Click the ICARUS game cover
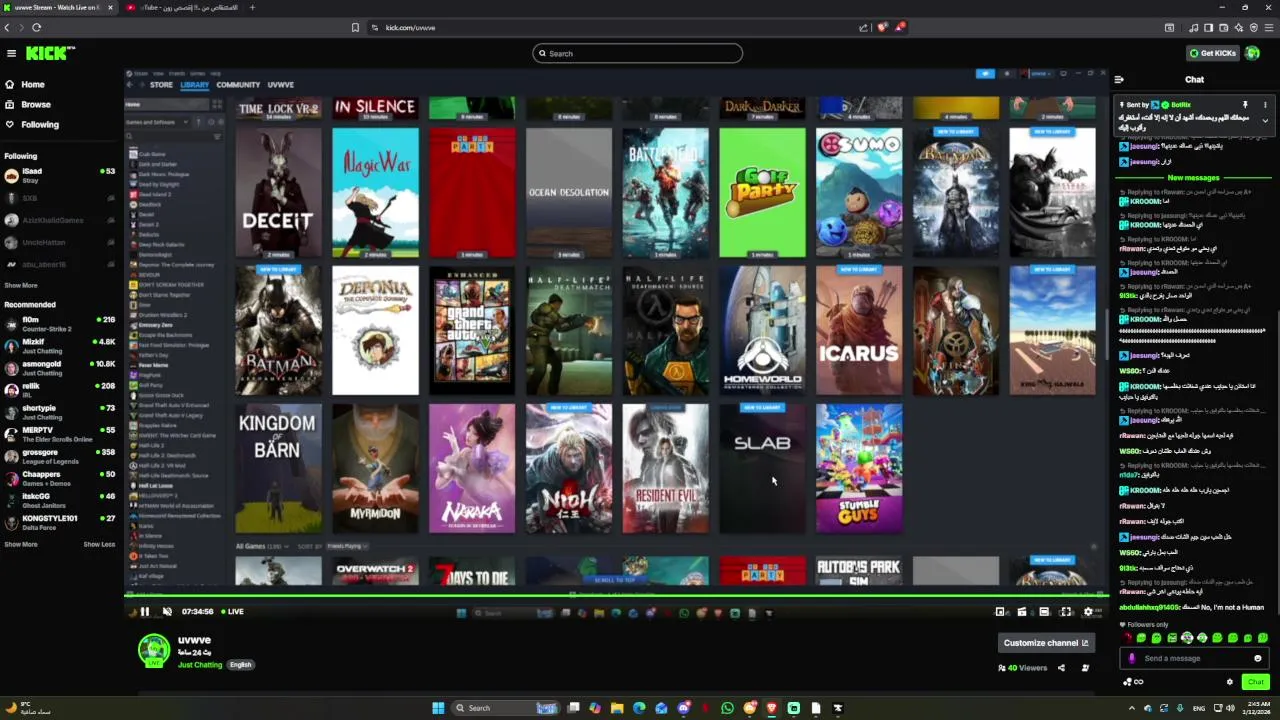 859,330
